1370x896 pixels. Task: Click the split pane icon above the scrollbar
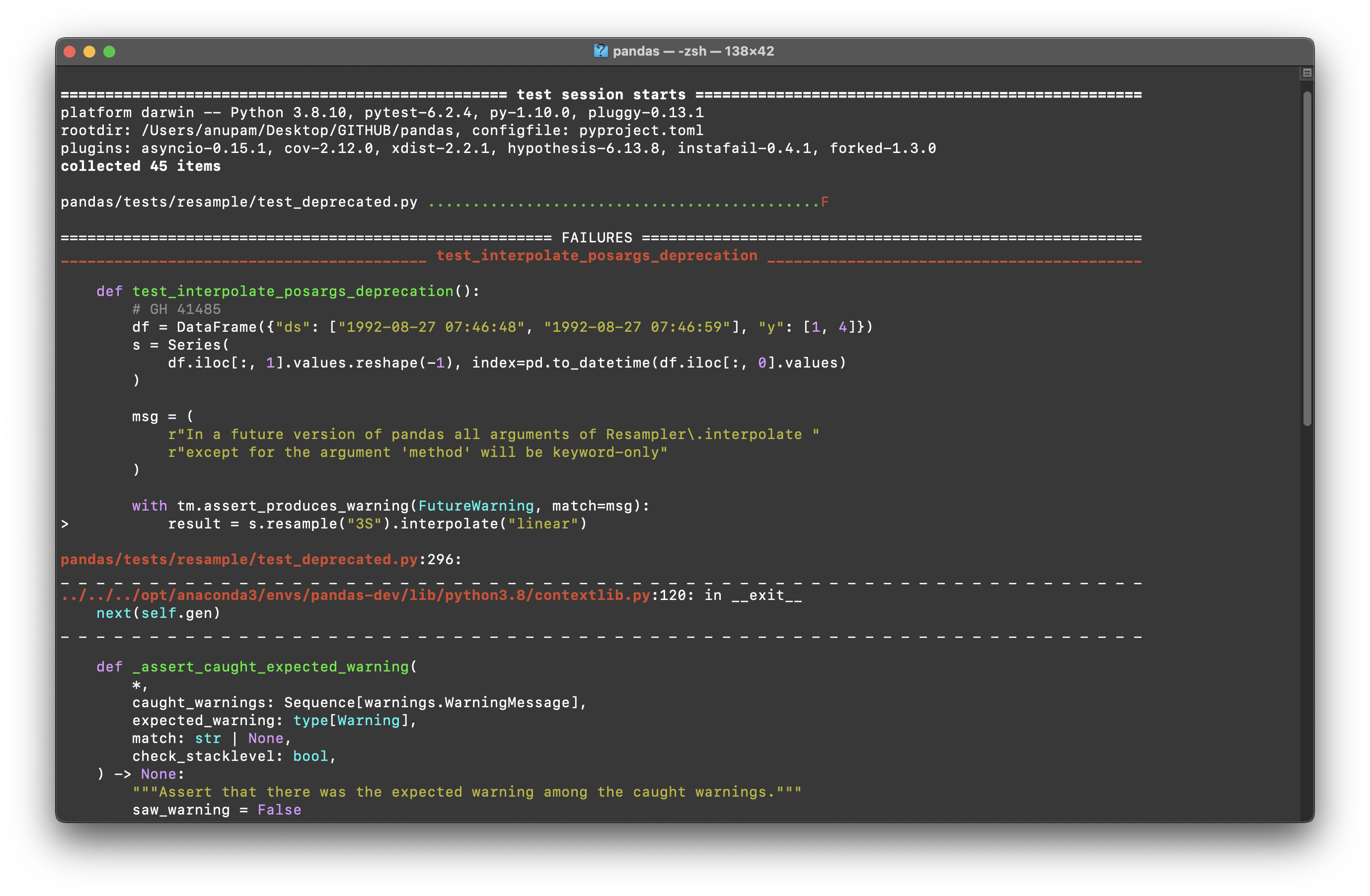(1307, 73)
